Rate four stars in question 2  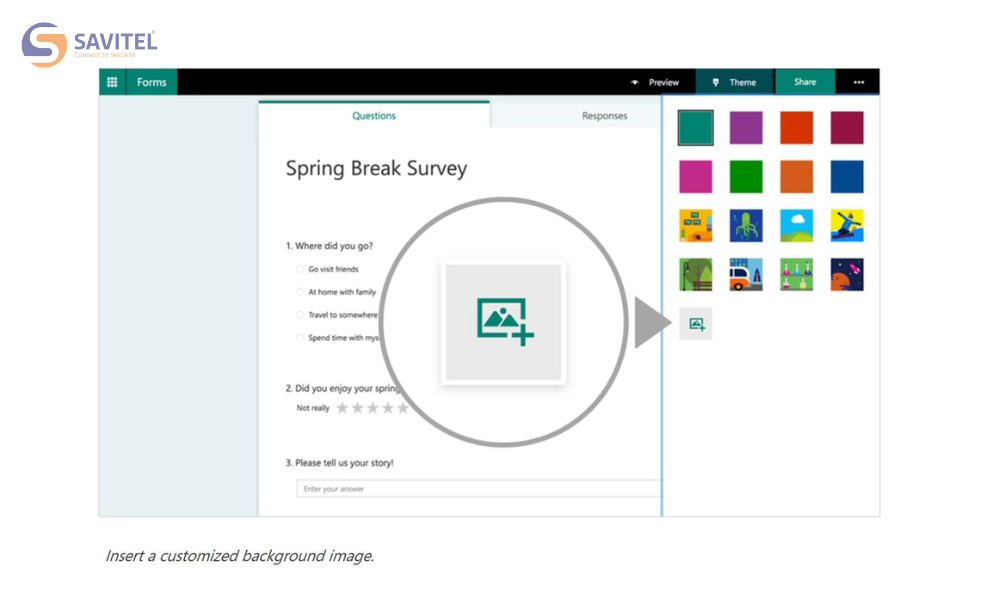pyautogui.click(x=388, y=408)
